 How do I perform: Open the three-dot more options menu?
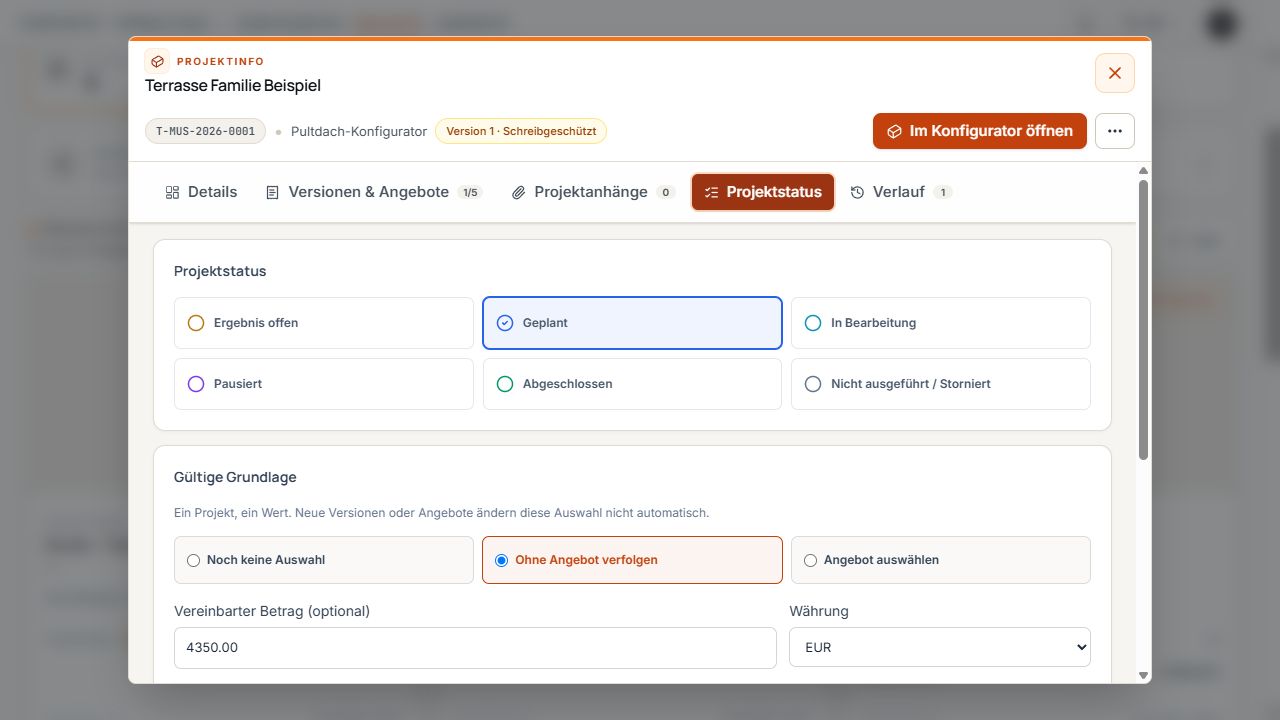1115,131
